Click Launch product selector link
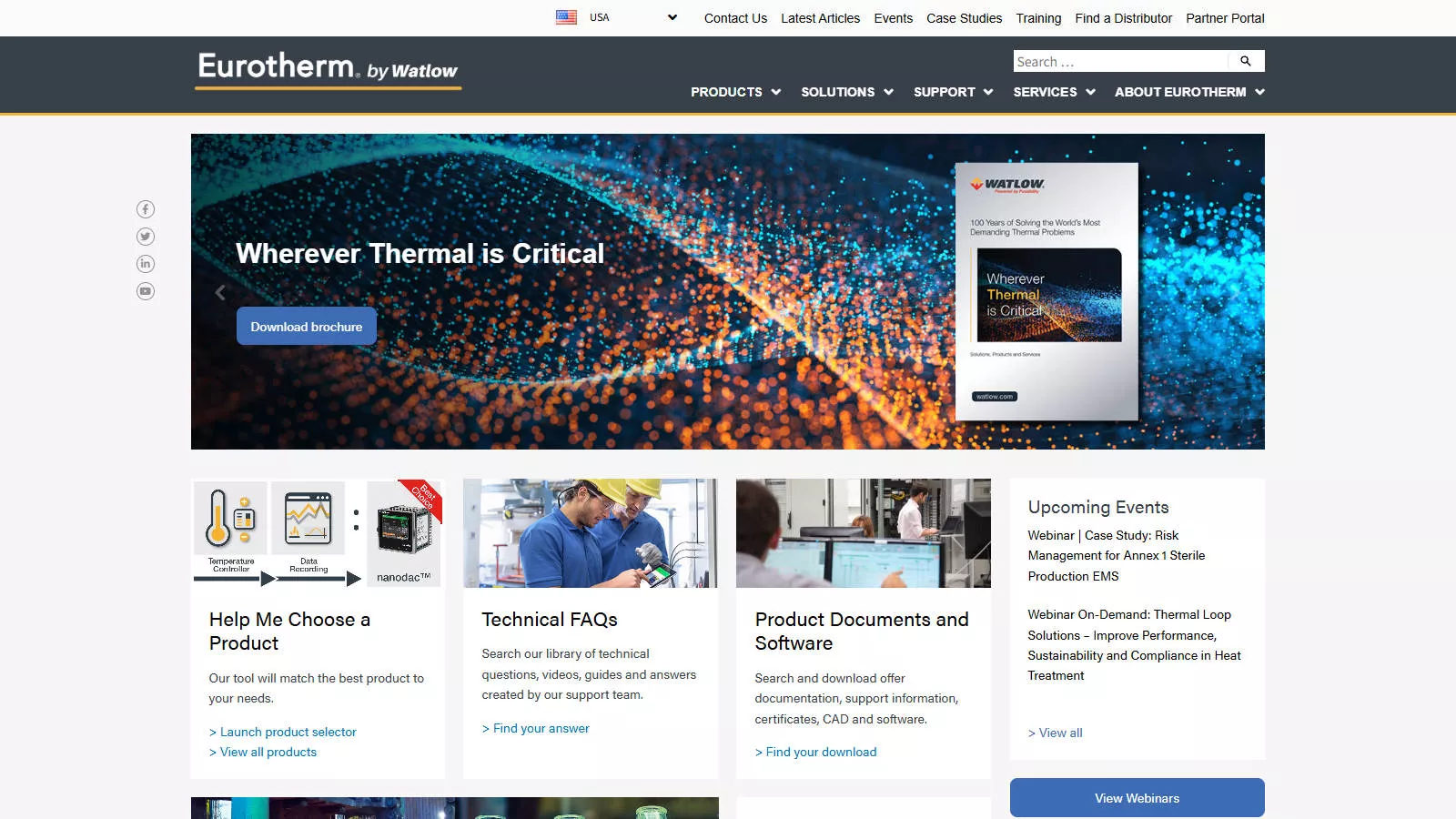 [x=283, y=732]
